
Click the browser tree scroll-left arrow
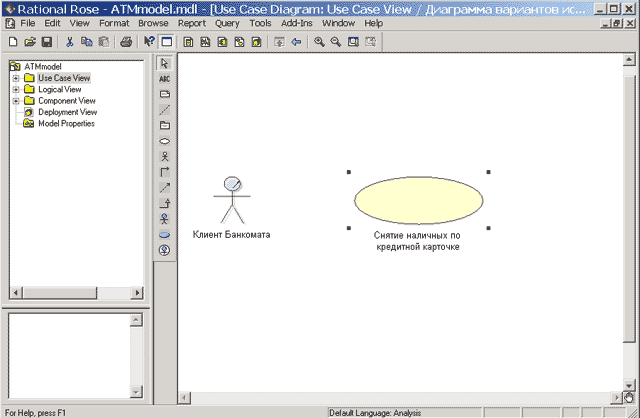click(16, 293)
